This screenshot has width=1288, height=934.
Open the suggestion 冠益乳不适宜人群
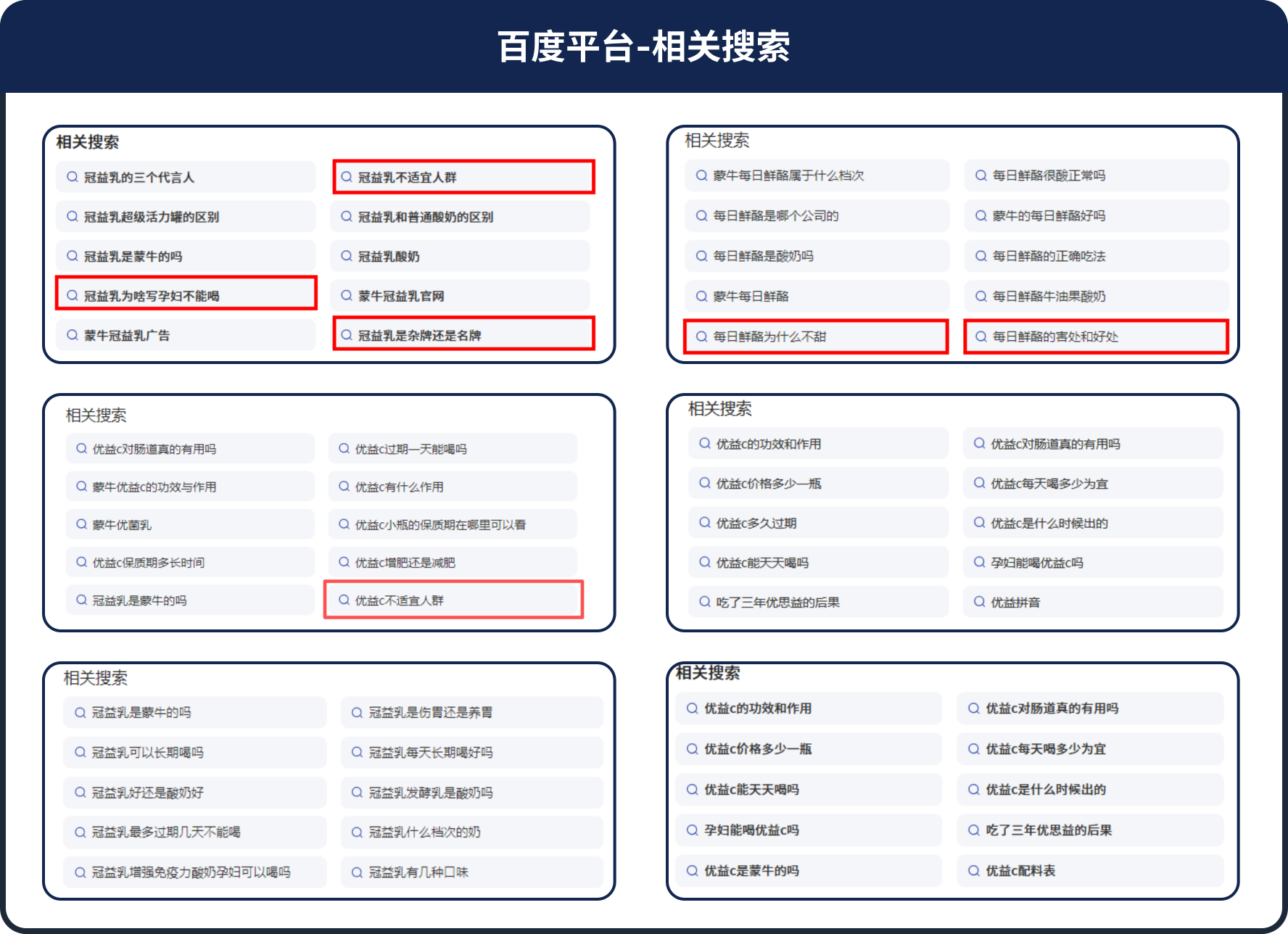[x=464, y=177]
